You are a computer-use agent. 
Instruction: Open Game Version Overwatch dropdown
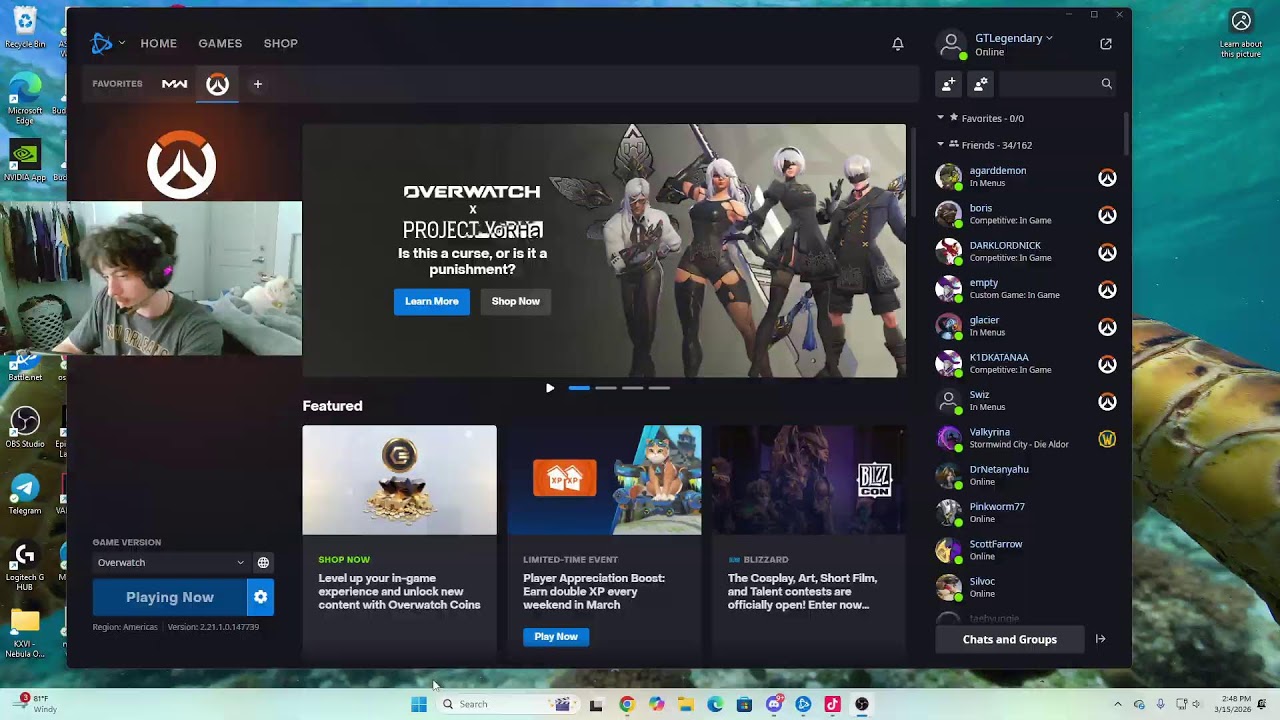[x=170, y=563]
